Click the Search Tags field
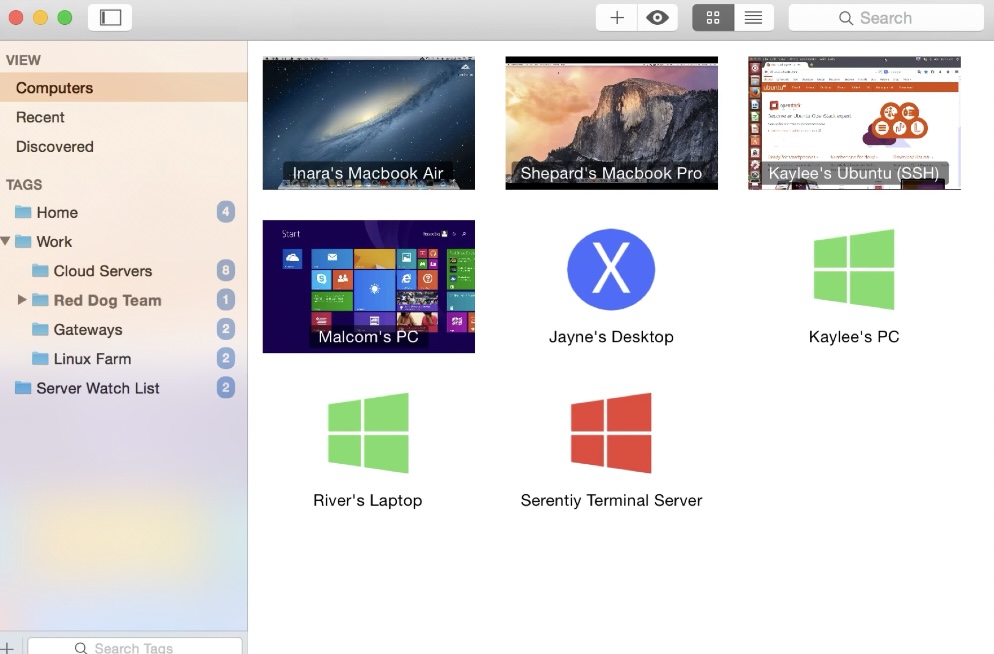Screen dimensions: 994x654 [135, 647]
